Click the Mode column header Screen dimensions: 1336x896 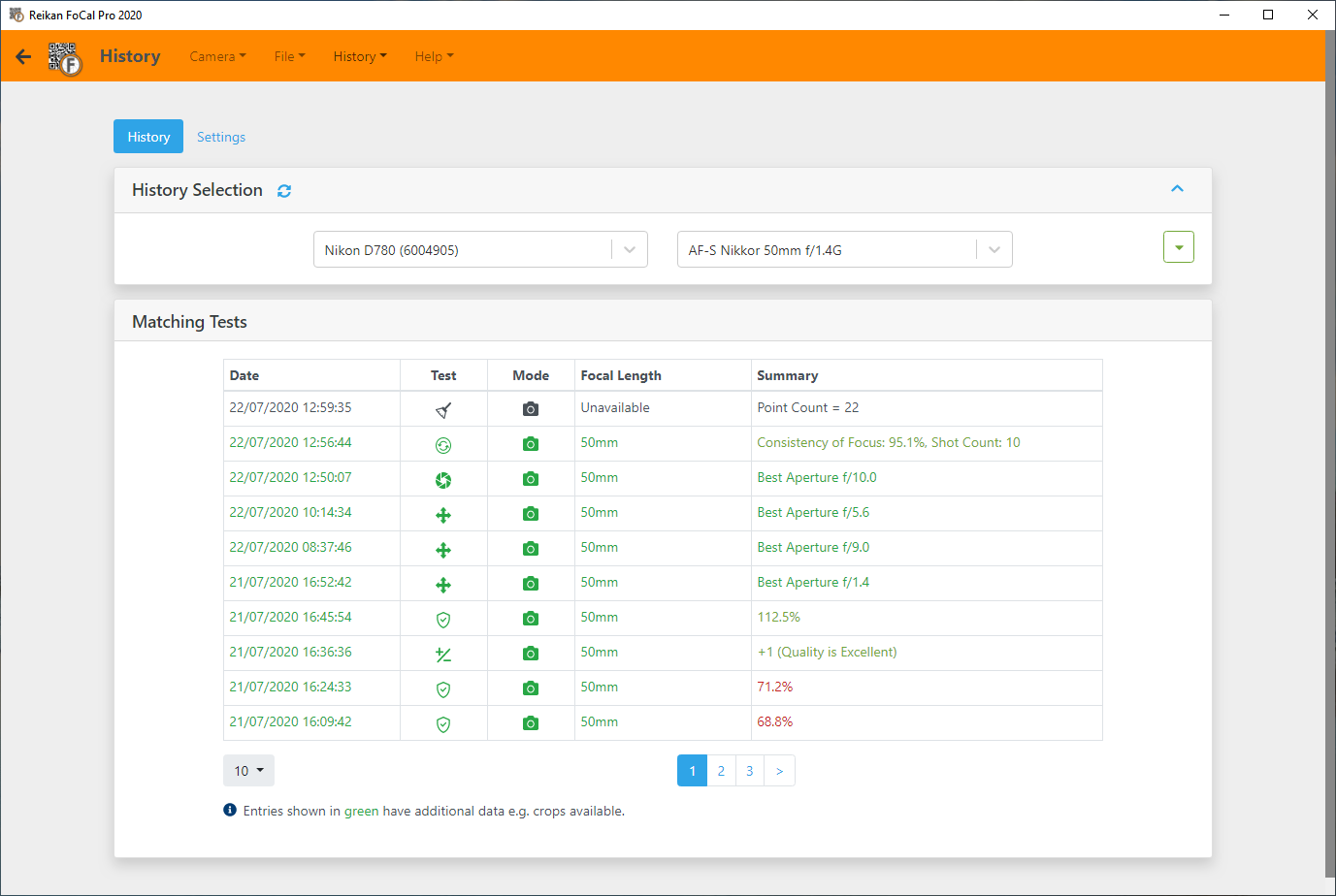coord(531,375)
